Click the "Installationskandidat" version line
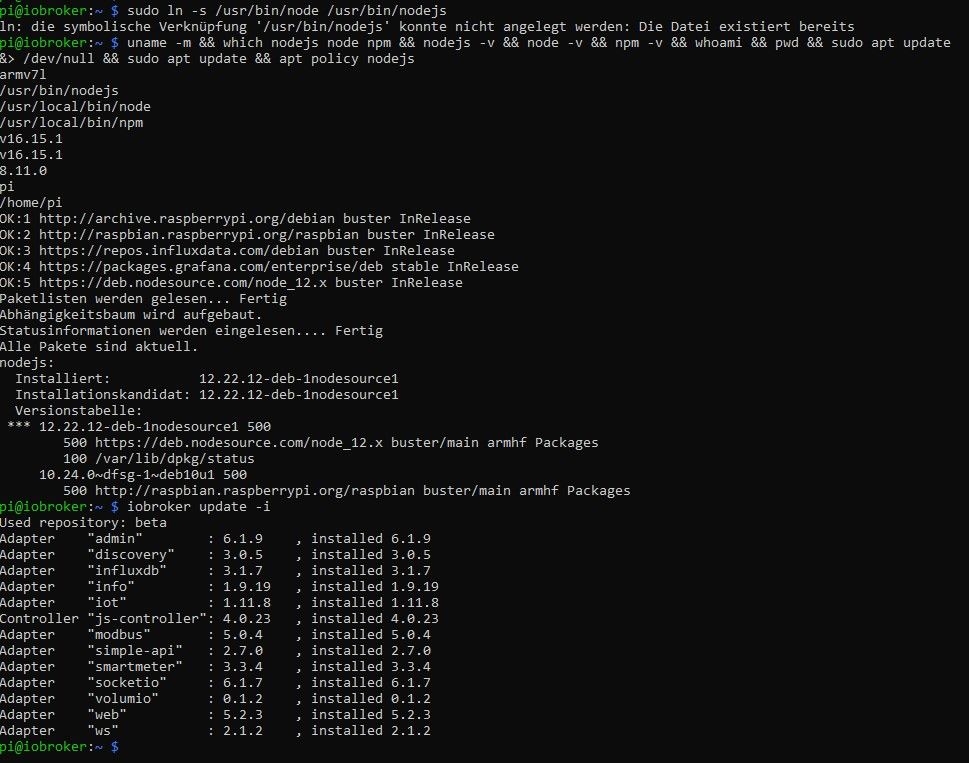 [x=207, y=395]
